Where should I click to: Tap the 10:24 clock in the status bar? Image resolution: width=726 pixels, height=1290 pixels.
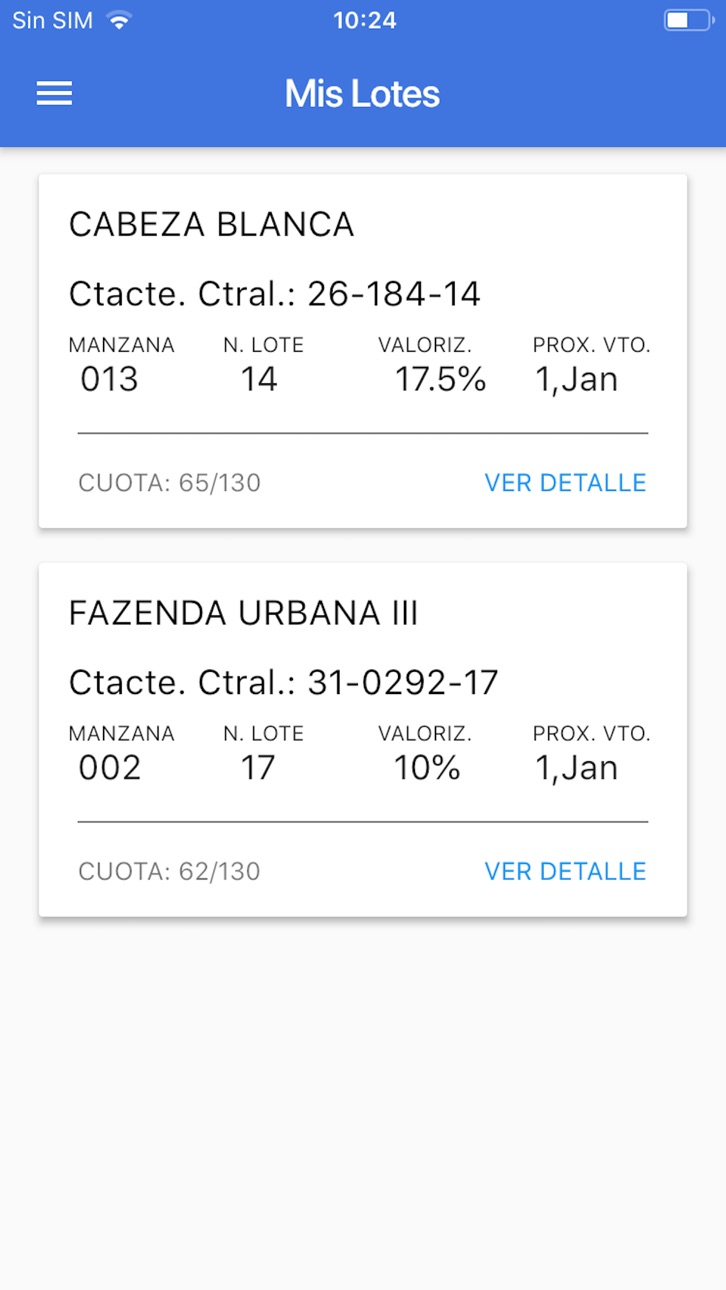click(364, 20)
